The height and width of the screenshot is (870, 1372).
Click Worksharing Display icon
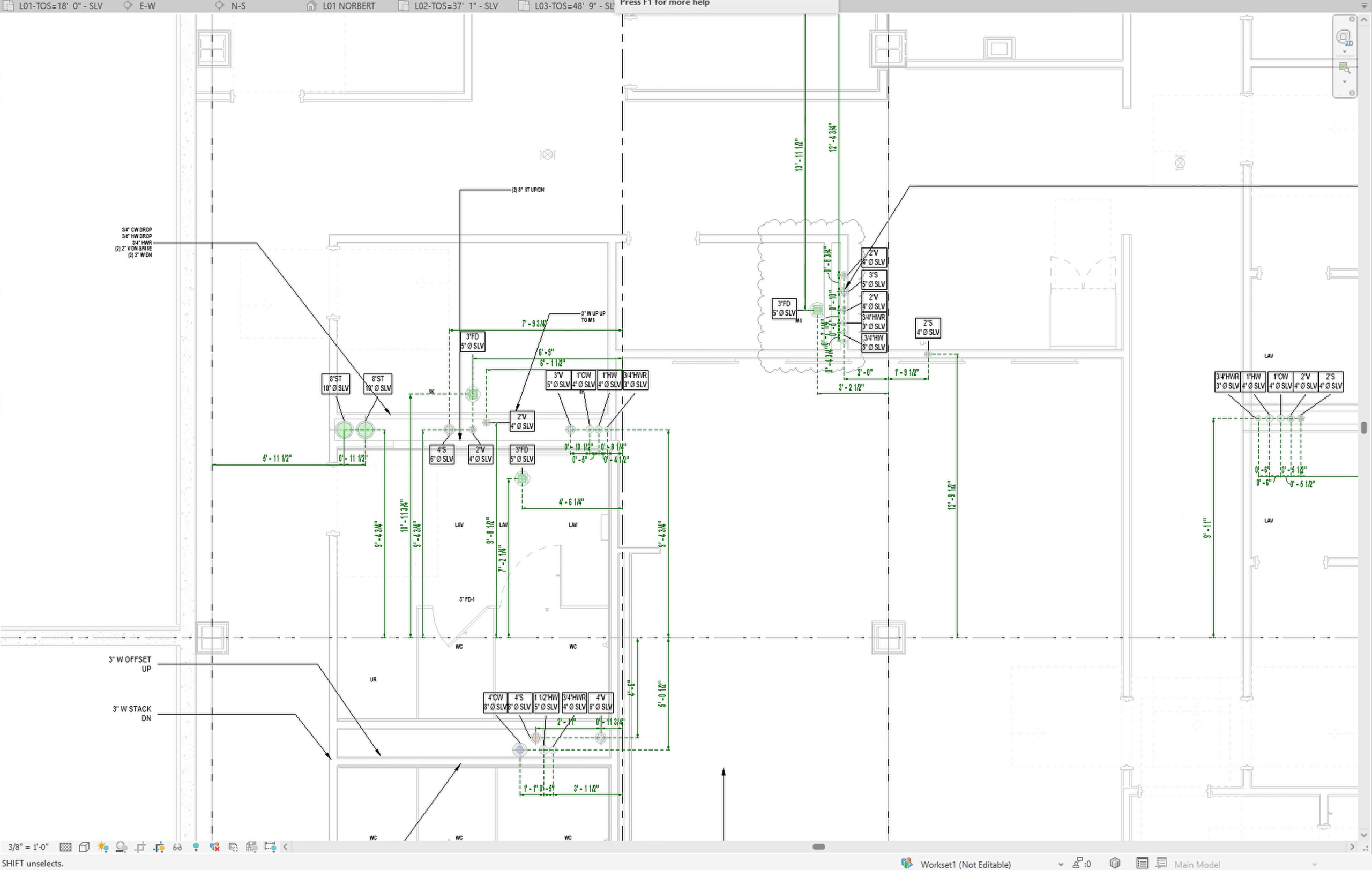tap(214, 846)
